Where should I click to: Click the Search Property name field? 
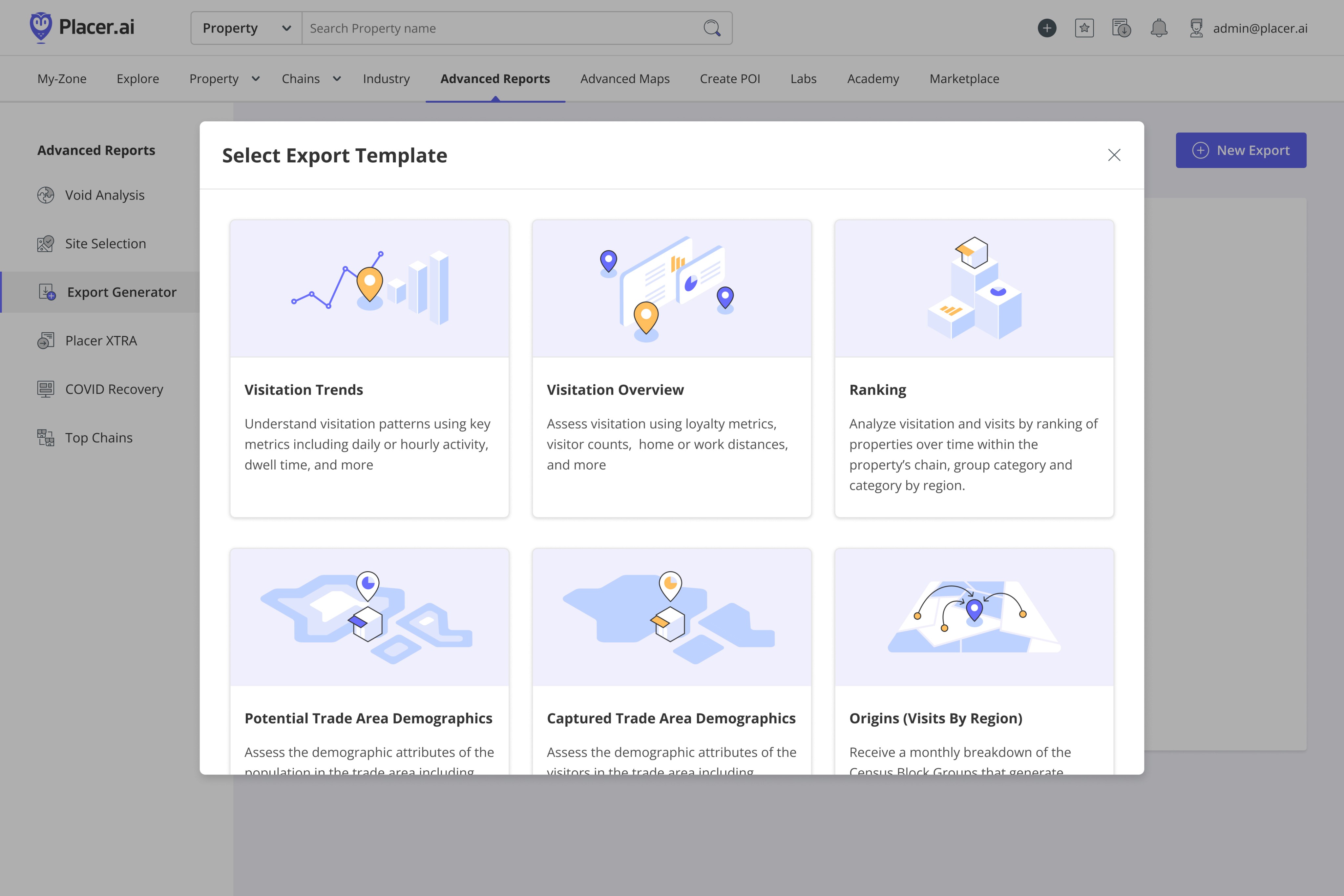point(503,28)
